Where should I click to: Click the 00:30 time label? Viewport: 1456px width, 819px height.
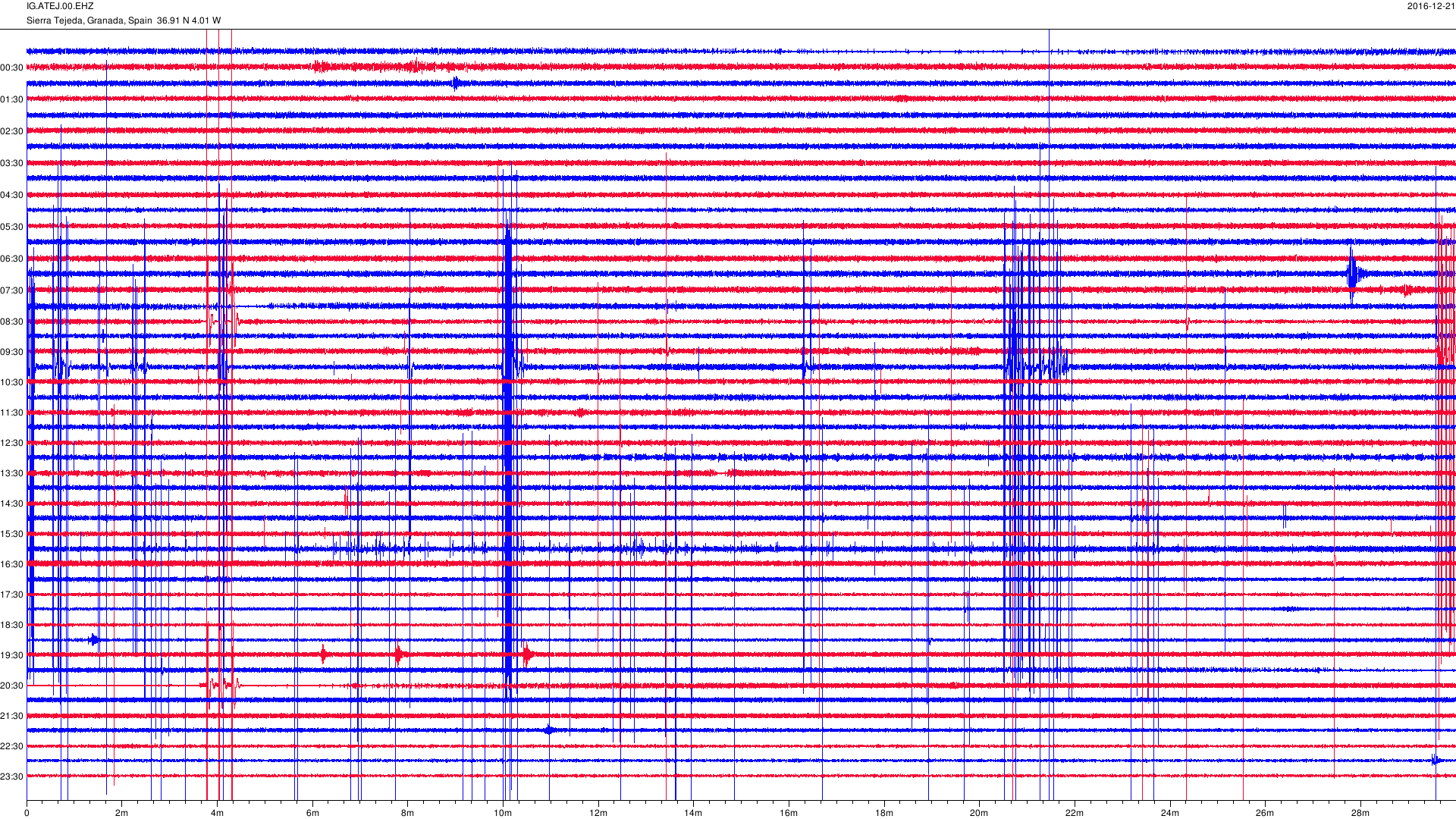[12, 67]
